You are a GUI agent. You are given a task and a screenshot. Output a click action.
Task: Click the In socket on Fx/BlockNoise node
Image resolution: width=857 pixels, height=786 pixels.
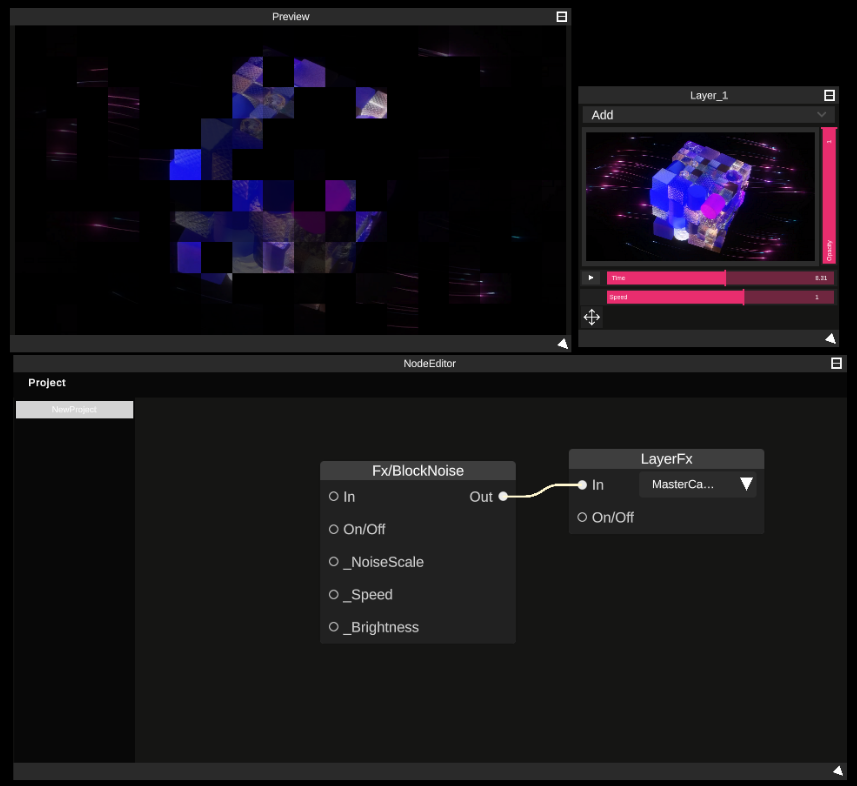333,496
